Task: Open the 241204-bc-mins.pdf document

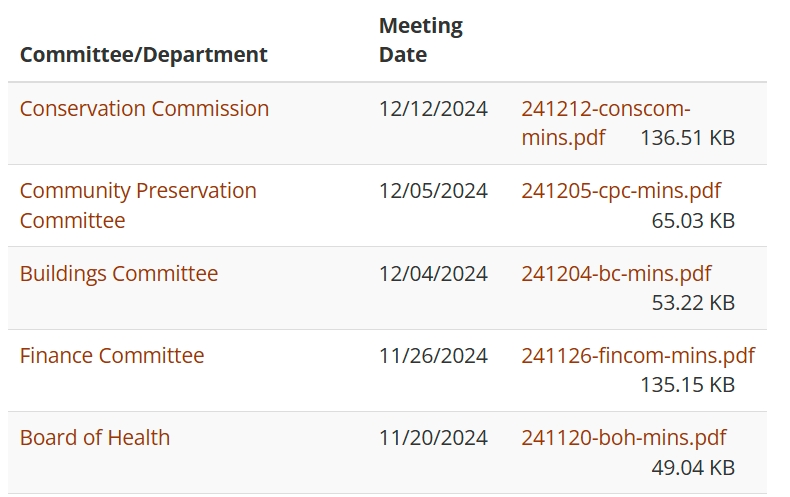Action: tap(616, 274)
